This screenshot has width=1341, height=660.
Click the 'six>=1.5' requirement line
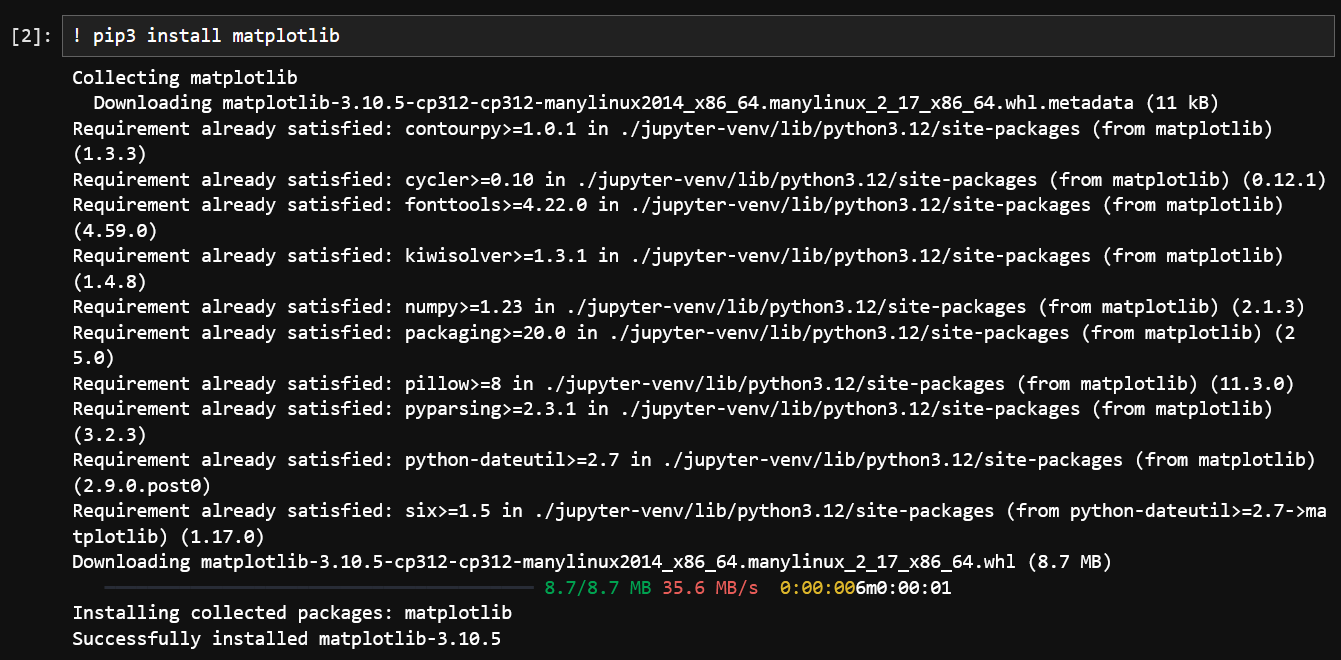[x=699, y=510]
